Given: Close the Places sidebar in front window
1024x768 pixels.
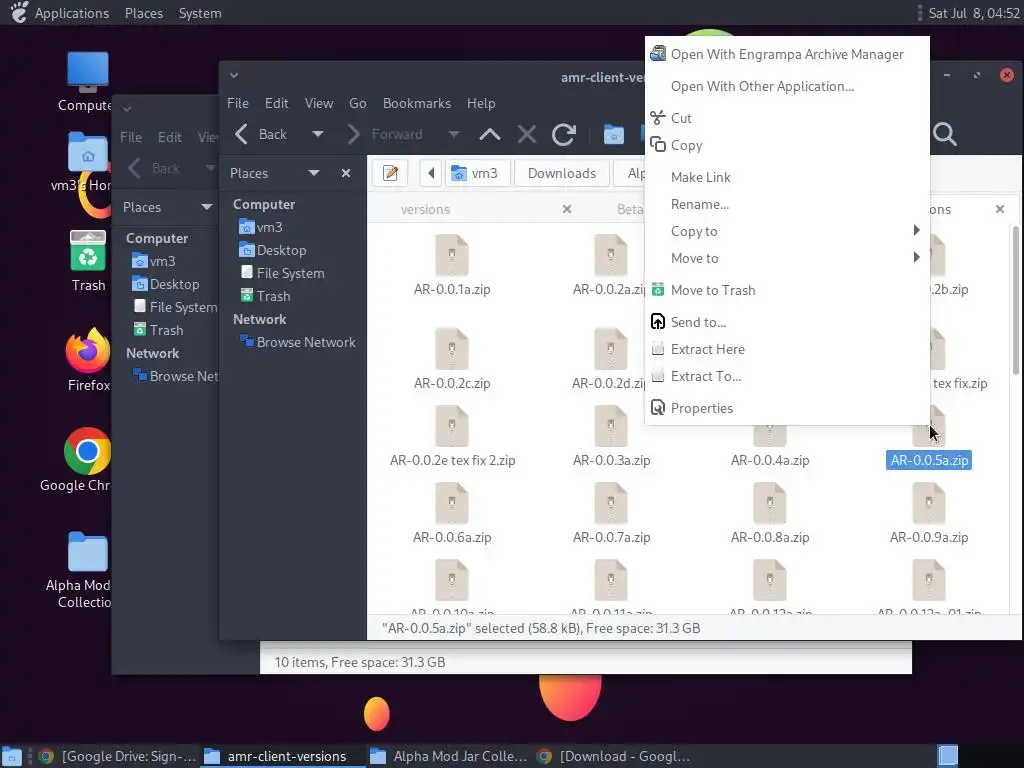Looking at the screenshot, I should coord(345,173).
